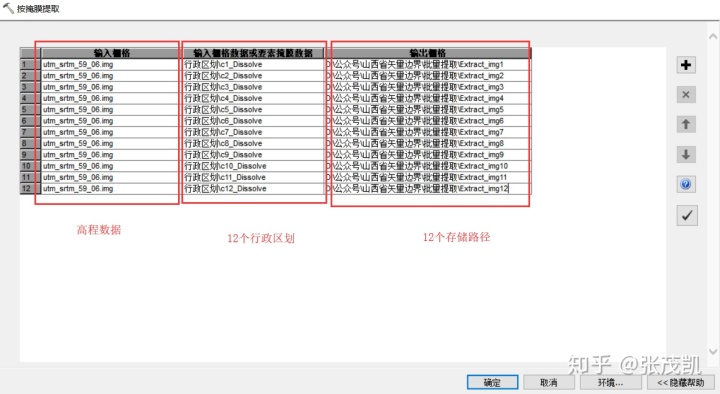Click output path ending in Extract_img3

(x=428, y=87)
